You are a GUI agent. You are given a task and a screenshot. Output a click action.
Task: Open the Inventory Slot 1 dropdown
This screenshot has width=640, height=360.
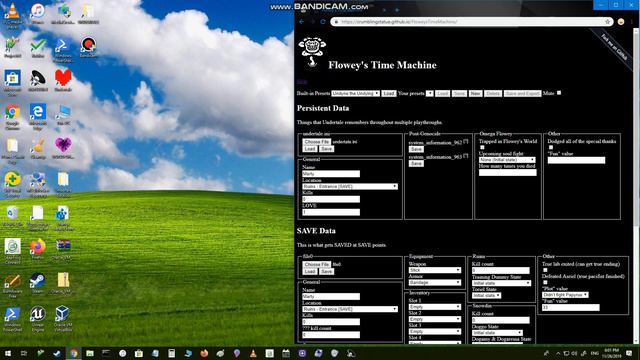tap(435, 307)
